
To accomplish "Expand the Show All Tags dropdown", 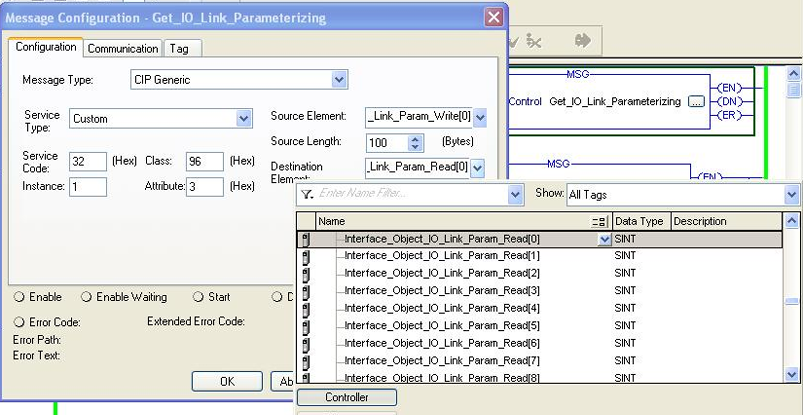I will point(791,194).
